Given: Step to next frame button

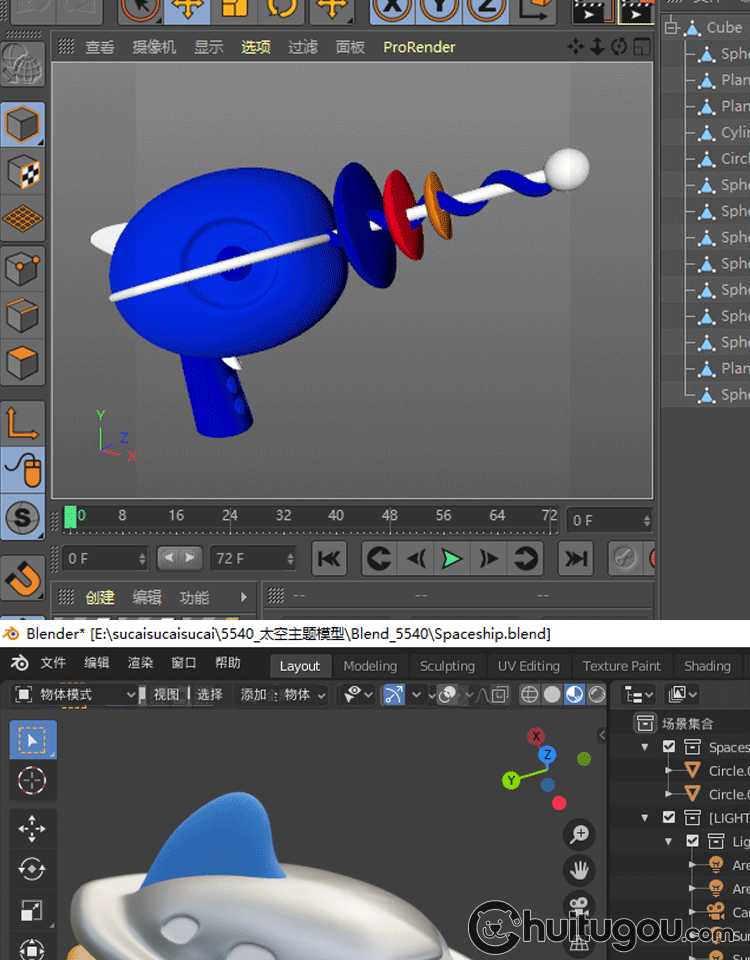Looking at the screenshot, I should coord(489,558).
